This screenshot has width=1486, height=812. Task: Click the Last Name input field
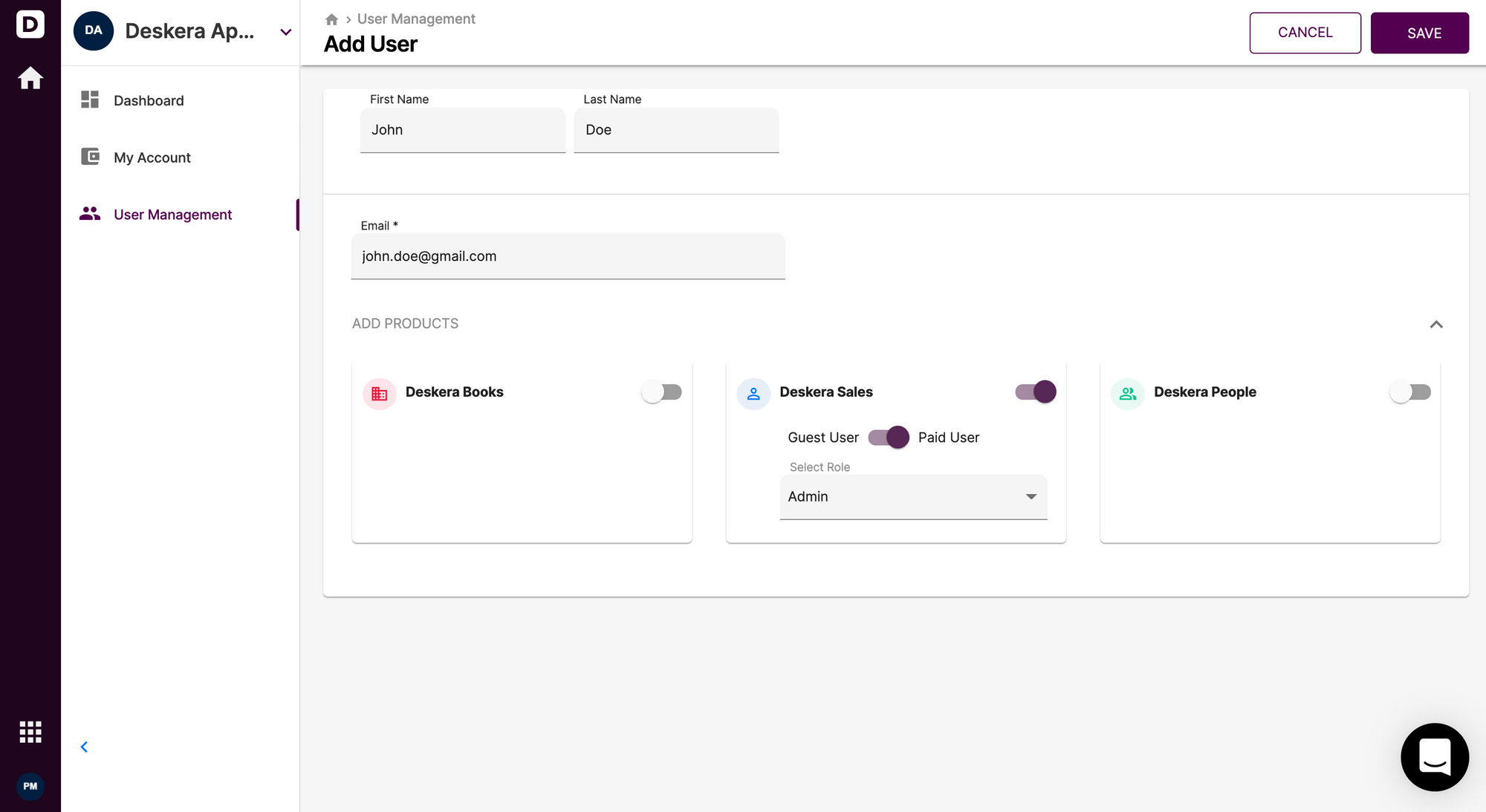676,130
